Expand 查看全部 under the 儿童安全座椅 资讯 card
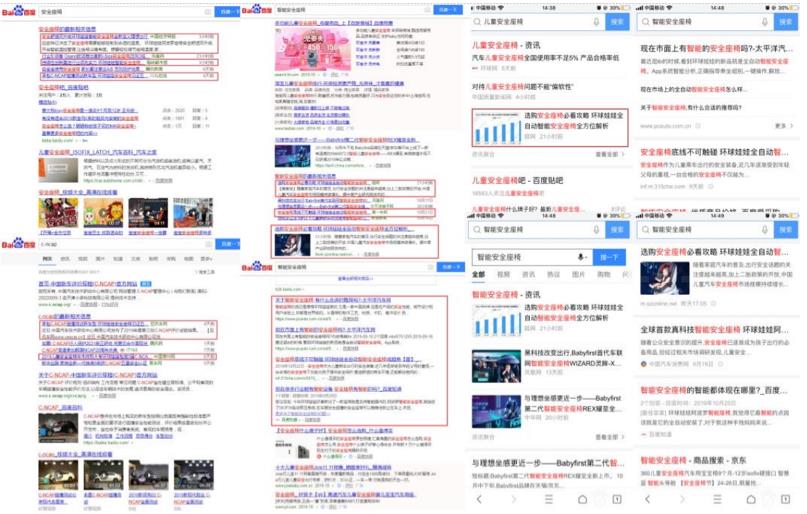 609,154
